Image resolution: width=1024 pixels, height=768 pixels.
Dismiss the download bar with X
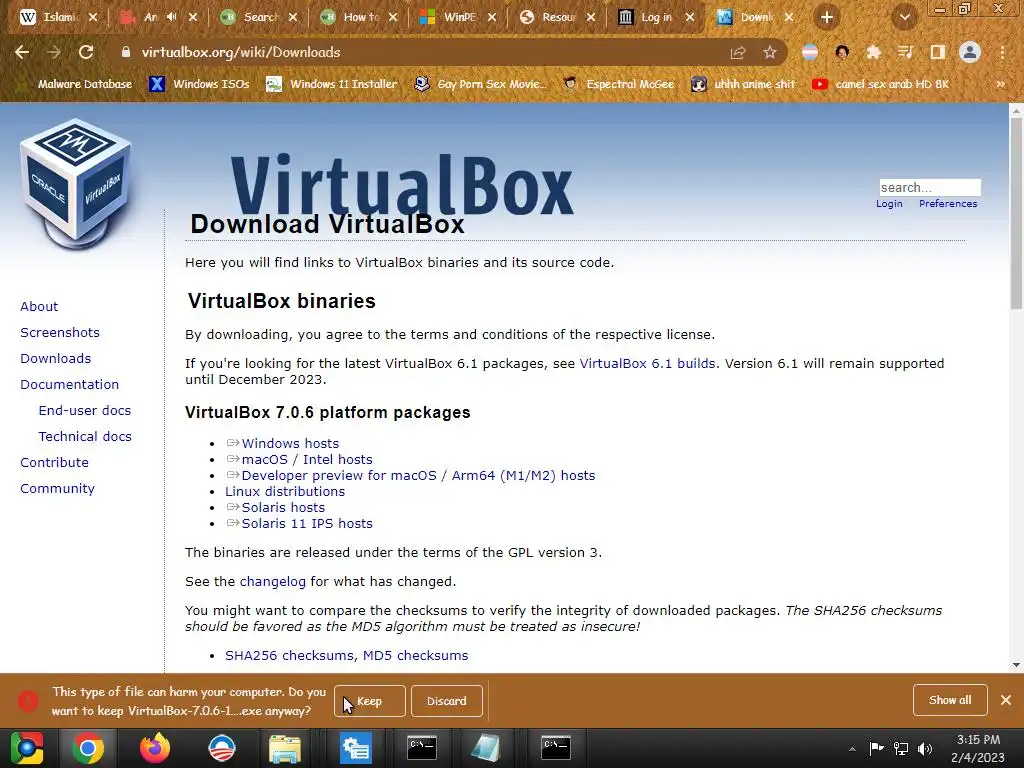[x=1006, y=700]
